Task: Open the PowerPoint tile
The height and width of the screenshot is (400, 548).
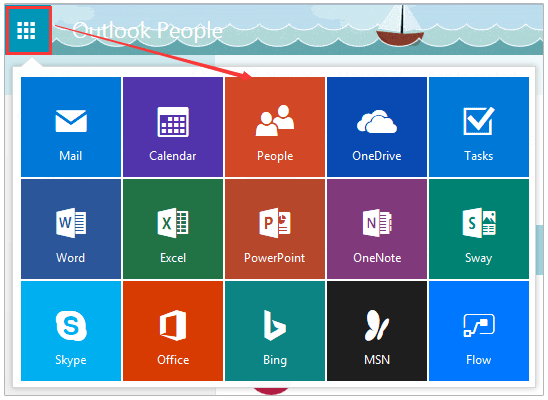Action: [x=275, y=229]
